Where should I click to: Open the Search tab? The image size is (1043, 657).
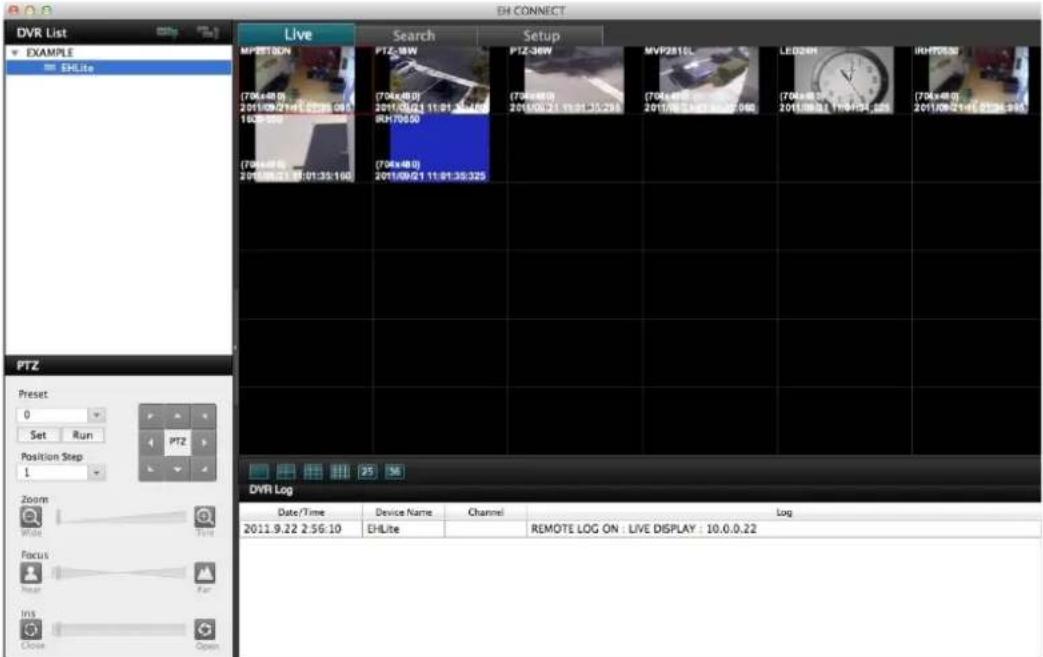click(x=414, y=35)
